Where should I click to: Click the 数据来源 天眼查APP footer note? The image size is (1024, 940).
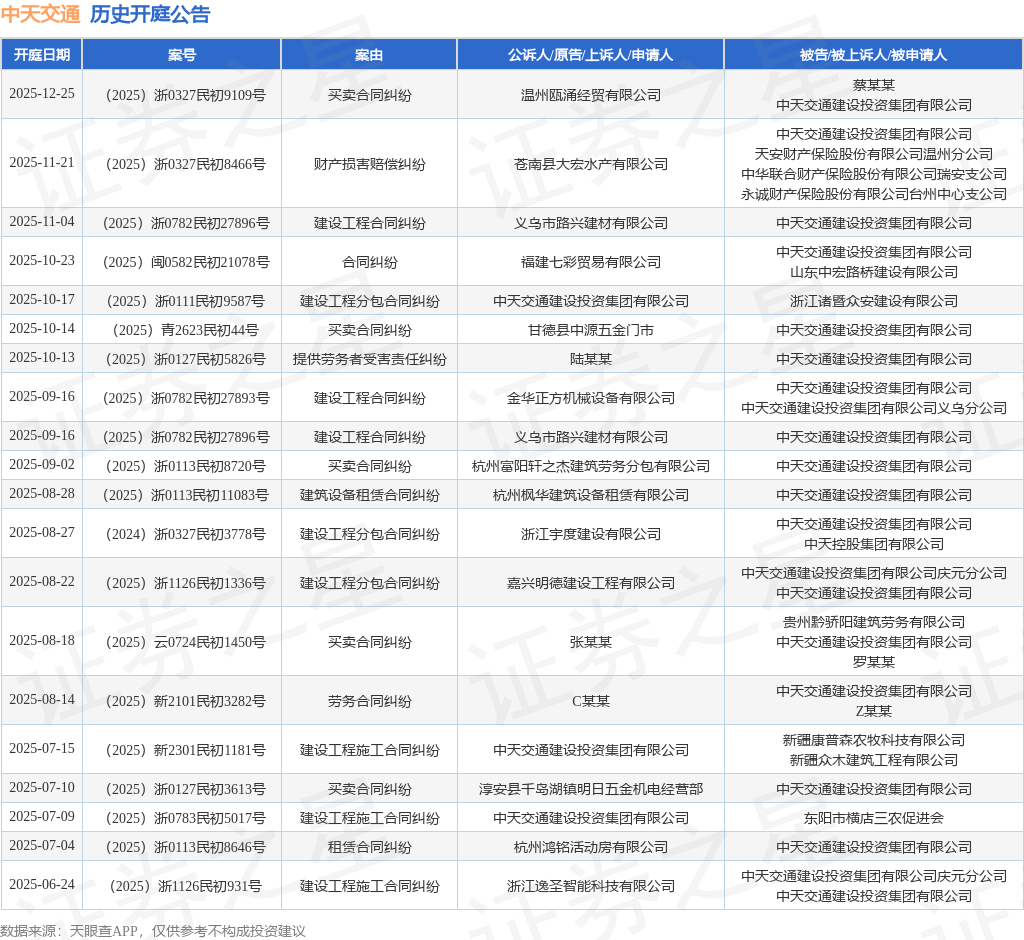click(x=153, y=931)
